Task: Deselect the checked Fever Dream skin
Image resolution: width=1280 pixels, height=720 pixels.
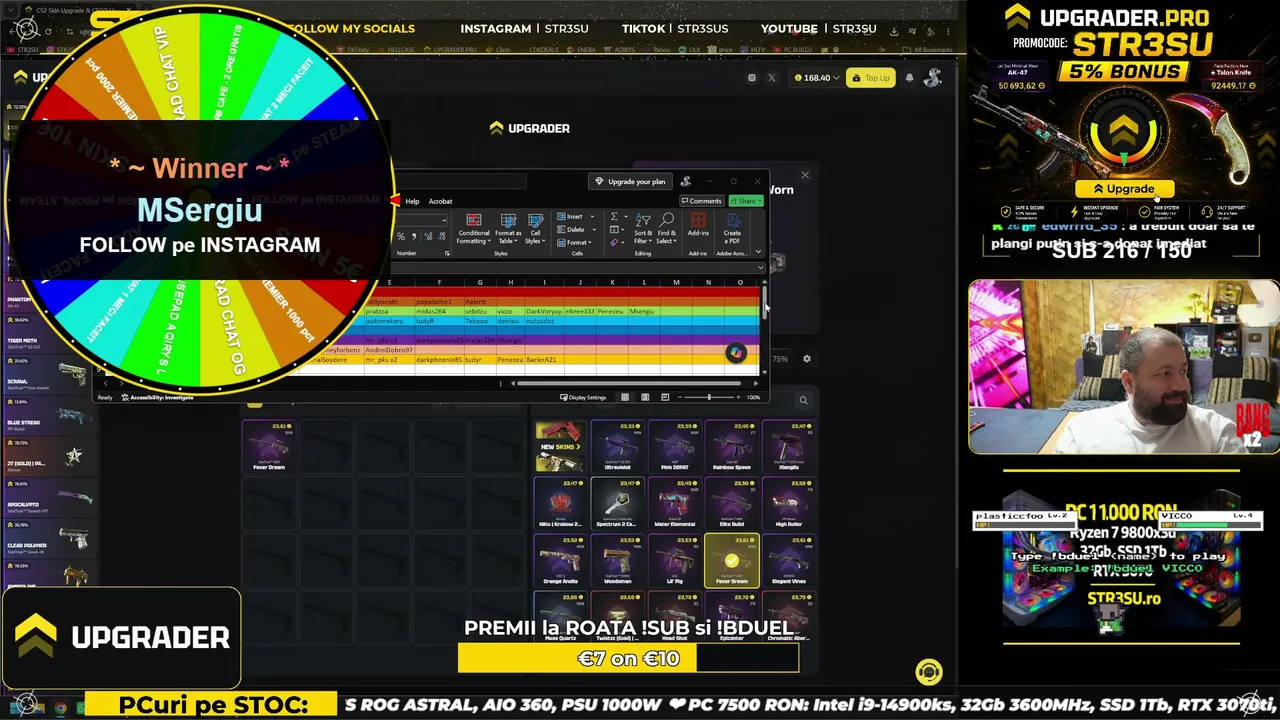Action: [x=731, y=560]
